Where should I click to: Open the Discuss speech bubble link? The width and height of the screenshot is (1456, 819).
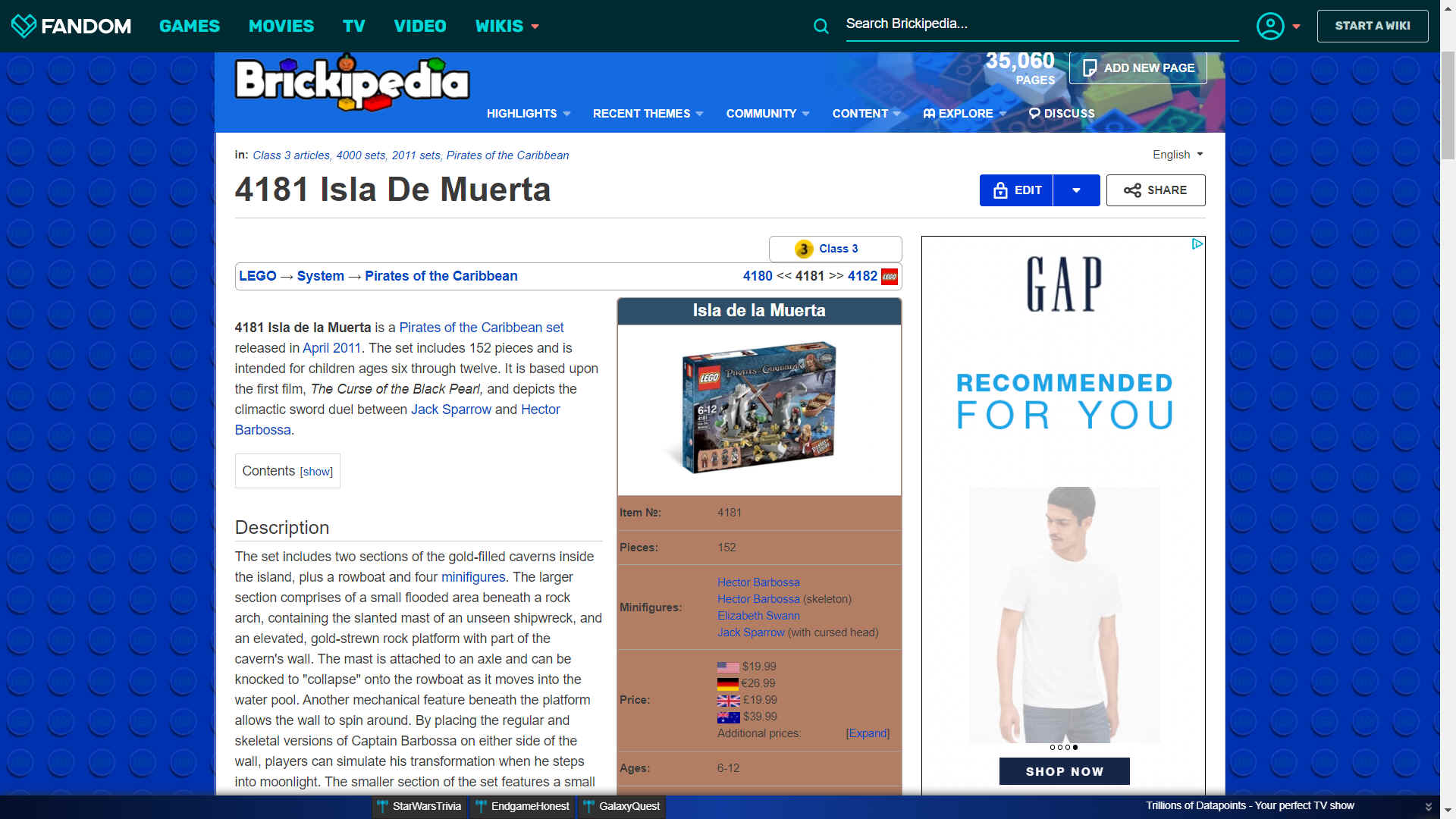click(1062, 113)
